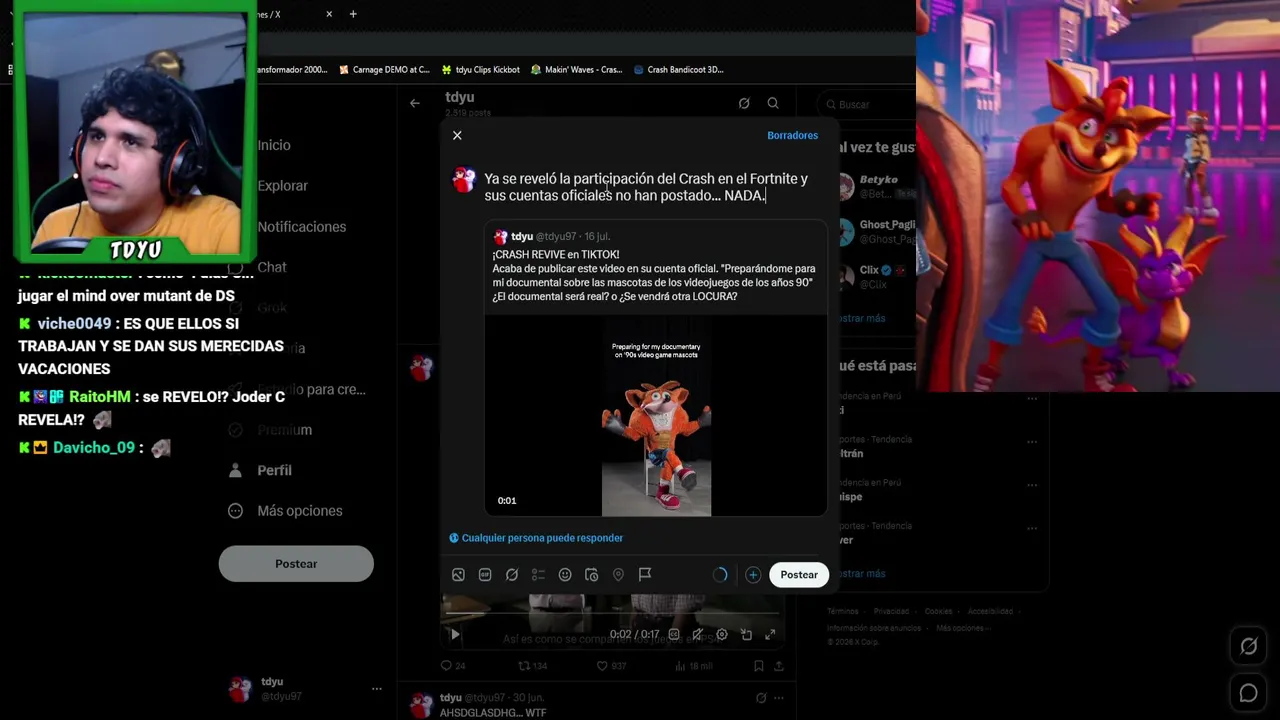
Task: Open Crash Bandicoot 3D bookmark
Action: (x=679, y=70)
